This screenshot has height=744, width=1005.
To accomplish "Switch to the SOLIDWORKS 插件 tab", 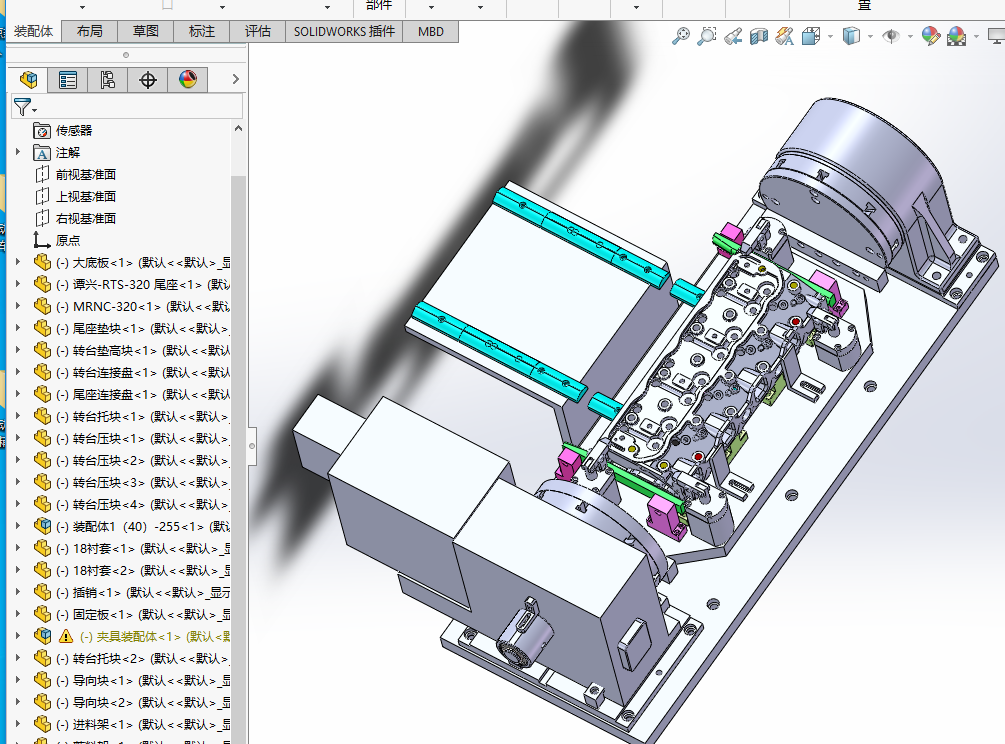I will (344, 31).
